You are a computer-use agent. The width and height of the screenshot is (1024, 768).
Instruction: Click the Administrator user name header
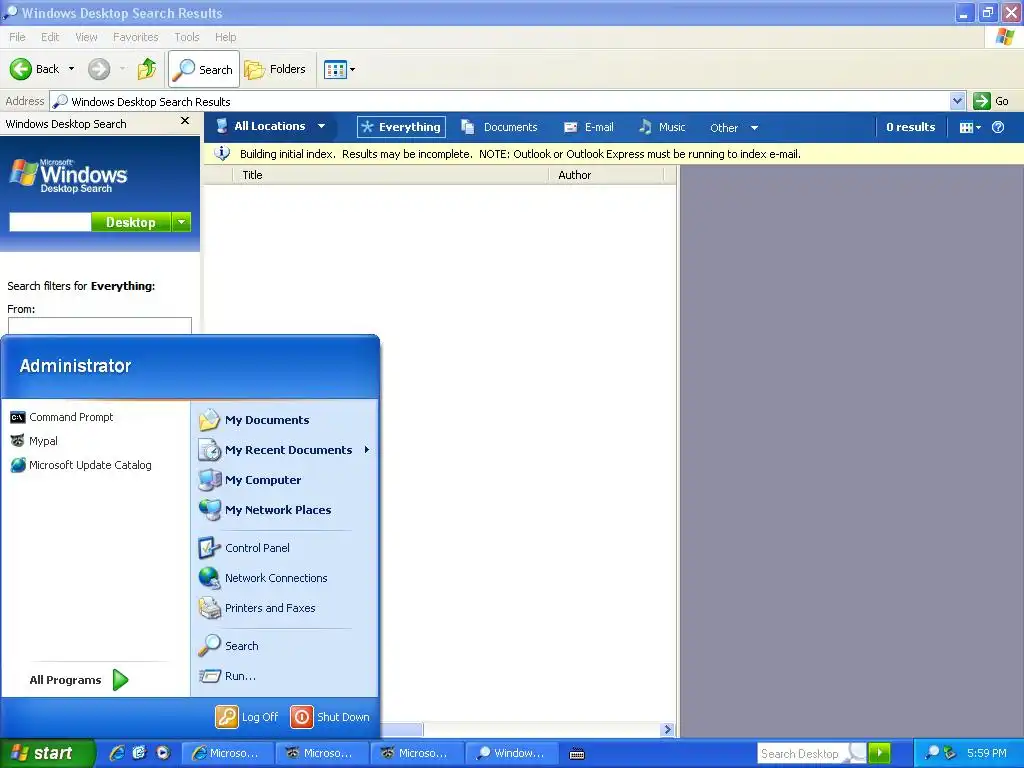(75, 366)
